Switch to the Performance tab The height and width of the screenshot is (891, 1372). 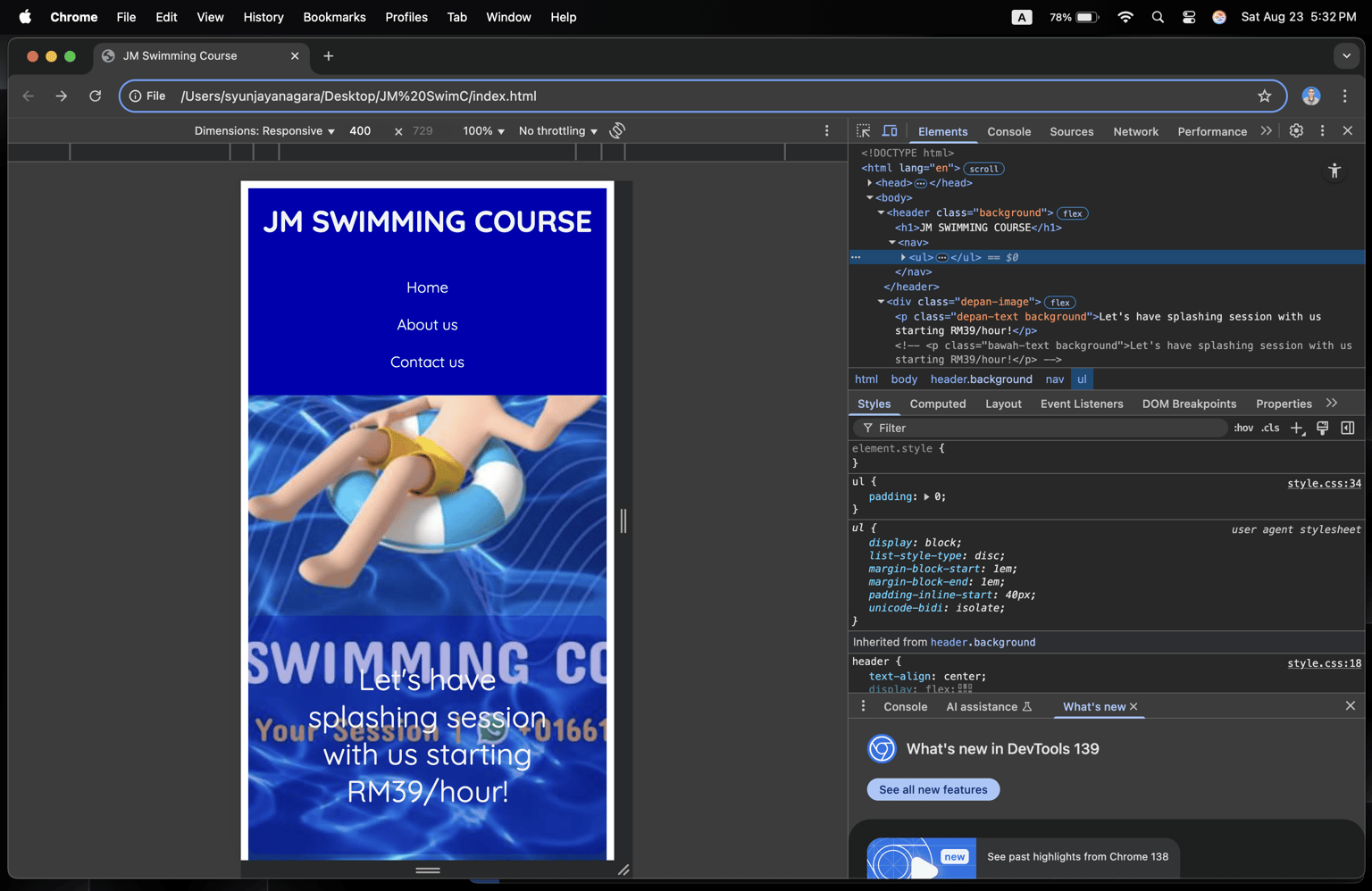click(x=1212, y=131)
